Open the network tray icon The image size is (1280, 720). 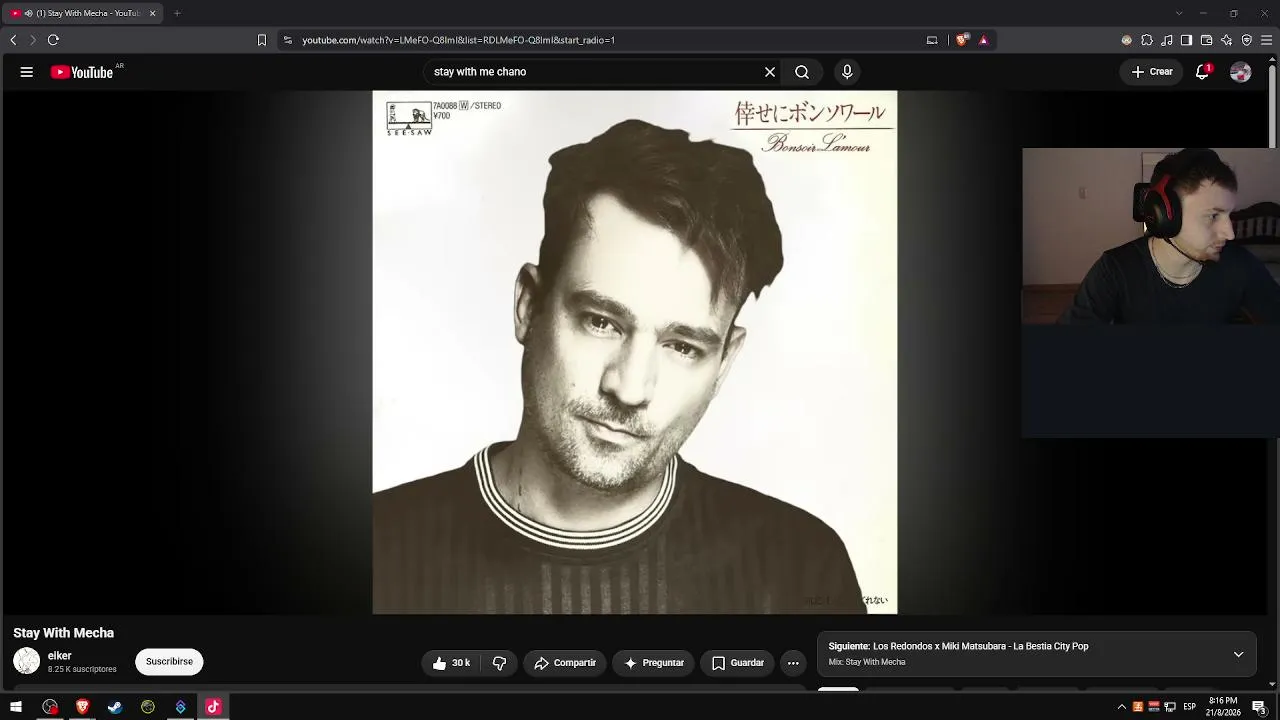(x=1170, y=707)
